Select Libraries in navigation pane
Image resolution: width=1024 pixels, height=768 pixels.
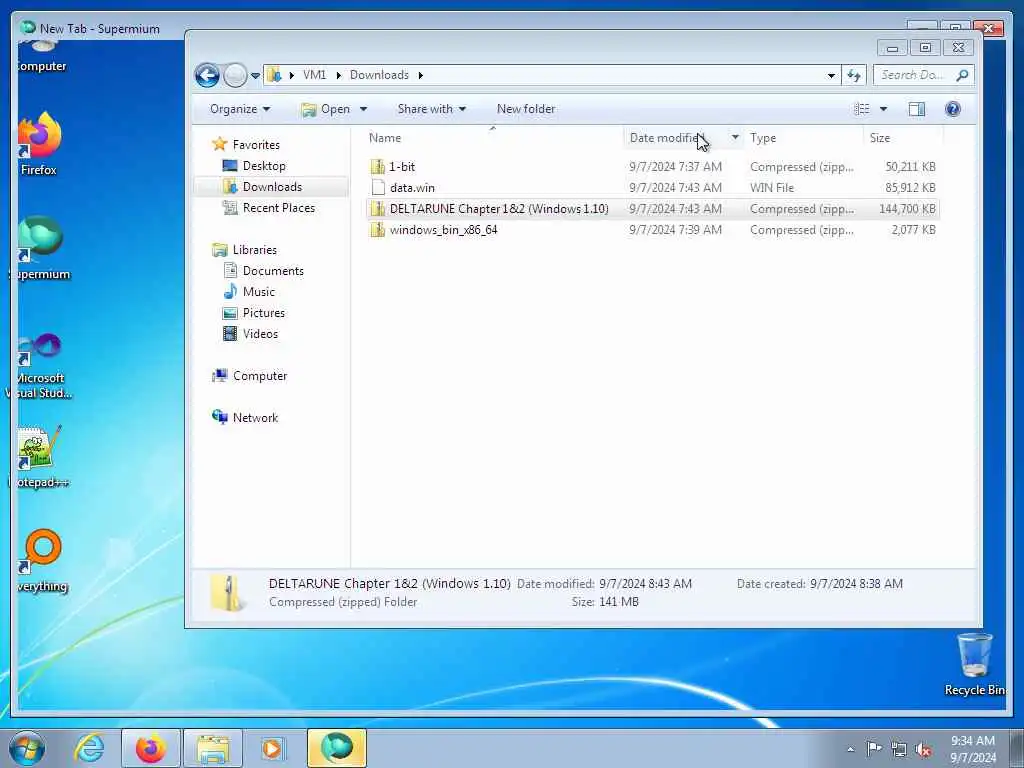point(255,249)
